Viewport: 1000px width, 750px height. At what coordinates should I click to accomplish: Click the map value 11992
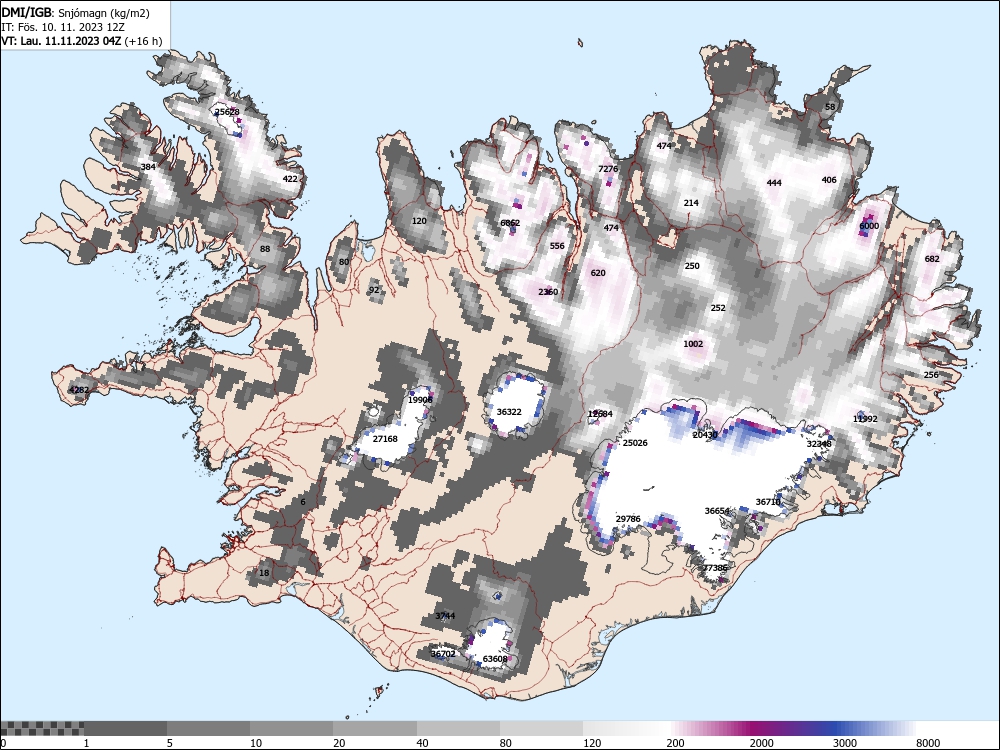(x=865, y=418)
